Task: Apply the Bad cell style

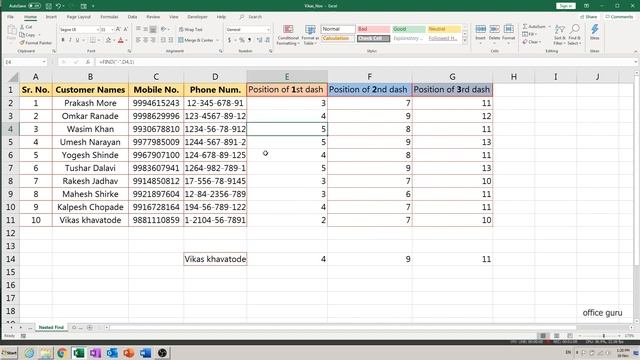Action: pos(373,29)
